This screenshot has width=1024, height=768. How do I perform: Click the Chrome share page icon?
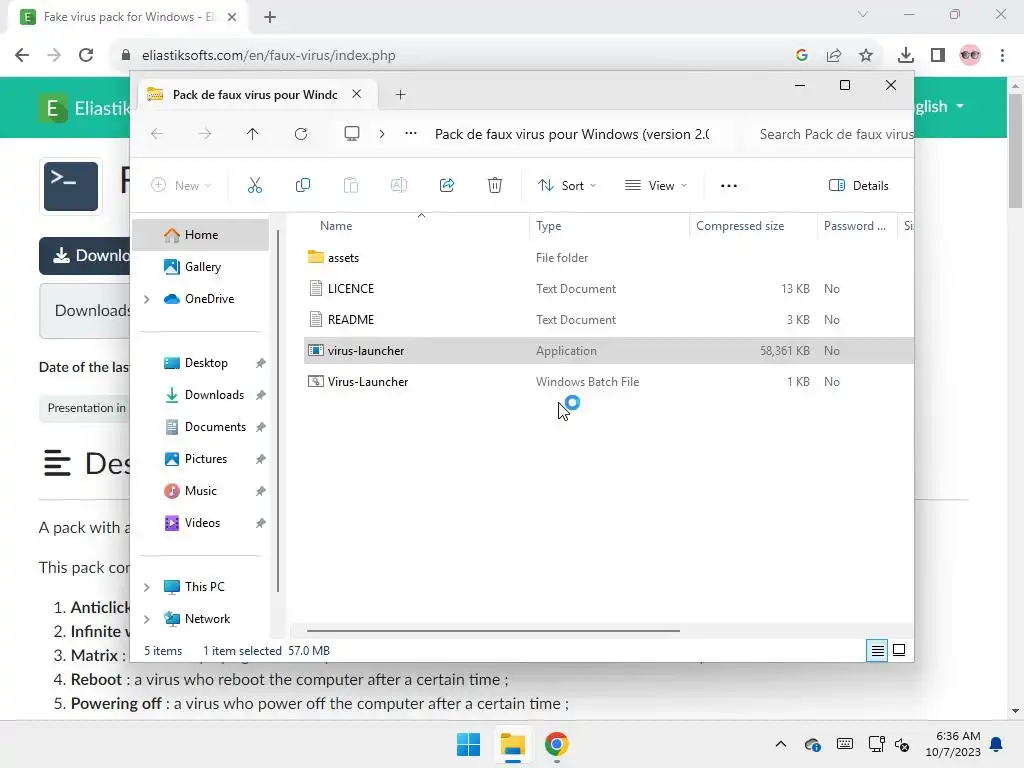834,56
